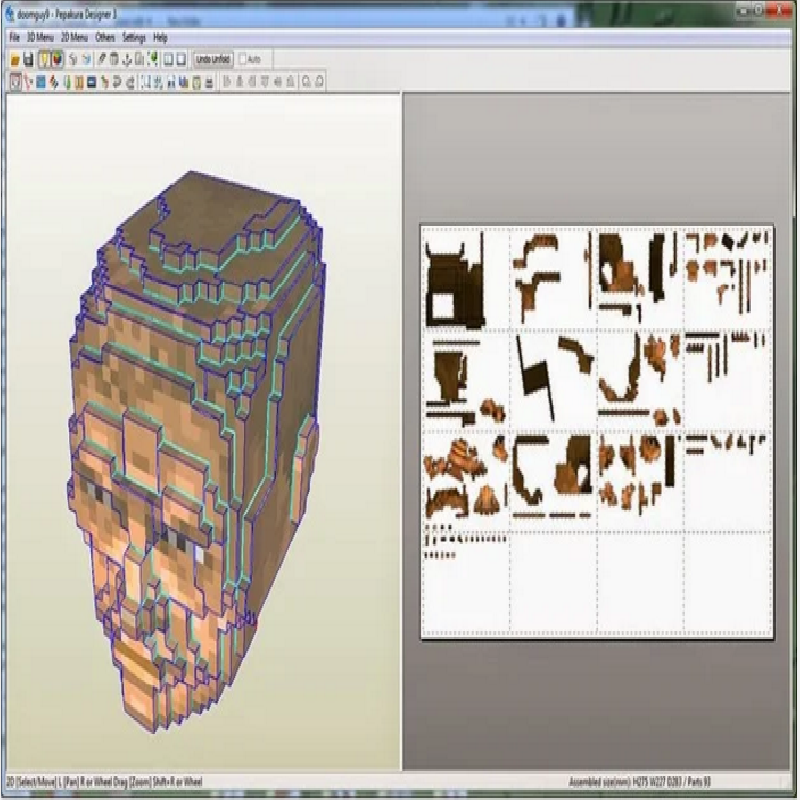Click the trash bin icon in top toolbar
The height and width of the screenshot is (800, 800).
114,60
